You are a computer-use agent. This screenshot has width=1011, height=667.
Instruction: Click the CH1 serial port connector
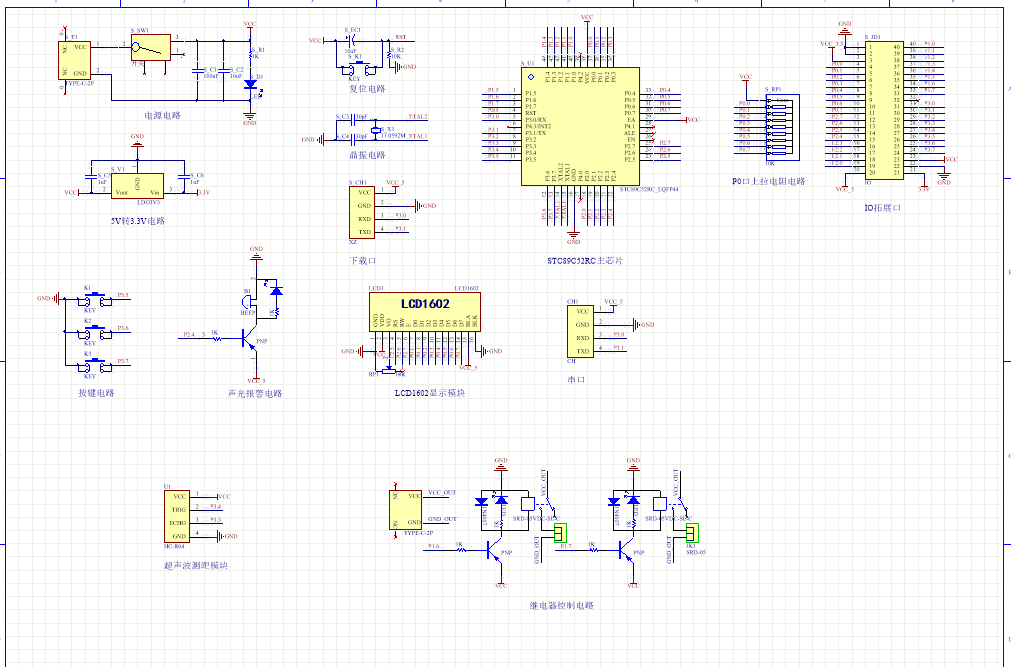point(582,331)
